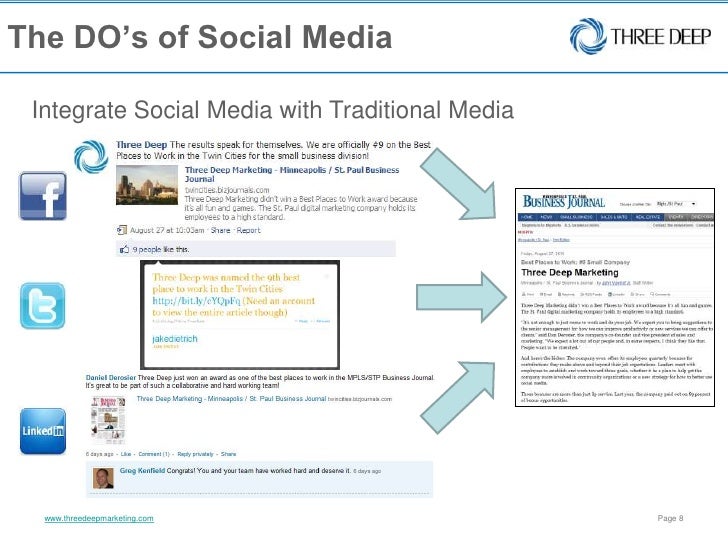
Task: Open www.threedeepmarketing.com footer link
Action: 99,518
